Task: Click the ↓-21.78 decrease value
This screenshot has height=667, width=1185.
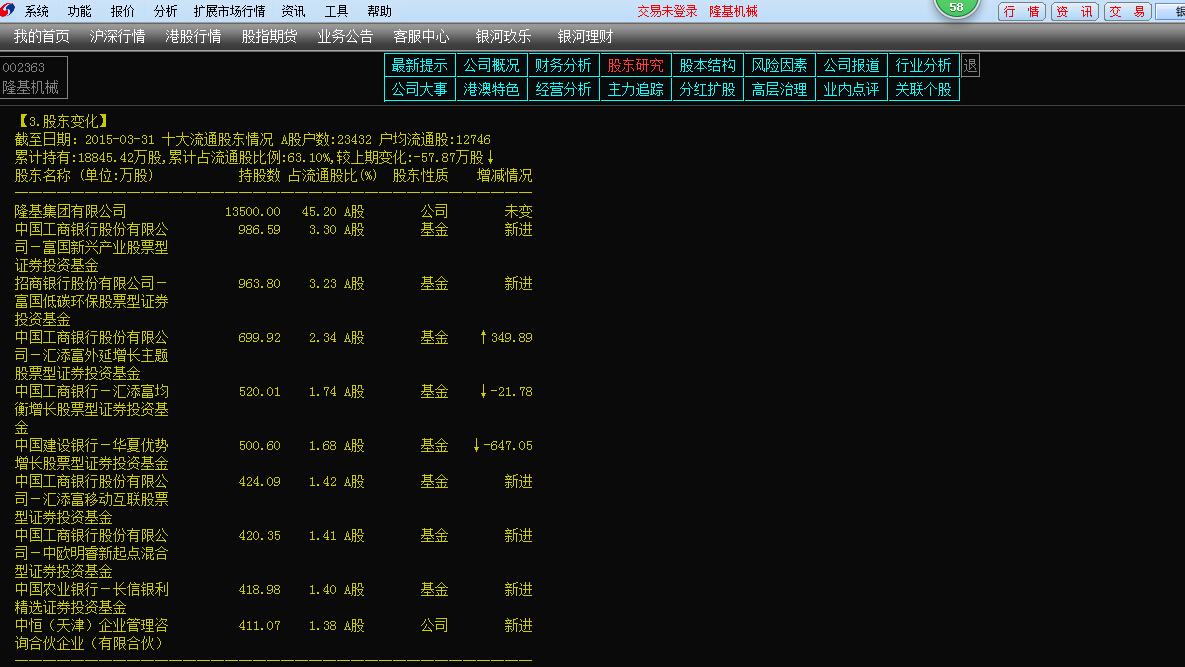Action: pyautogui.click(x=506, y=392)
